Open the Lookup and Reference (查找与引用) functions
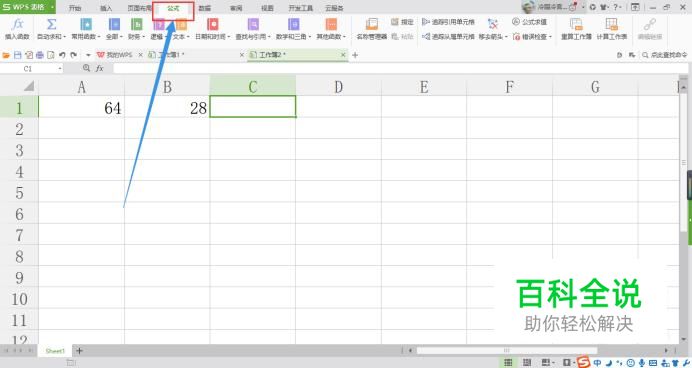The image size is (692, 368). (x=253, y=29)
